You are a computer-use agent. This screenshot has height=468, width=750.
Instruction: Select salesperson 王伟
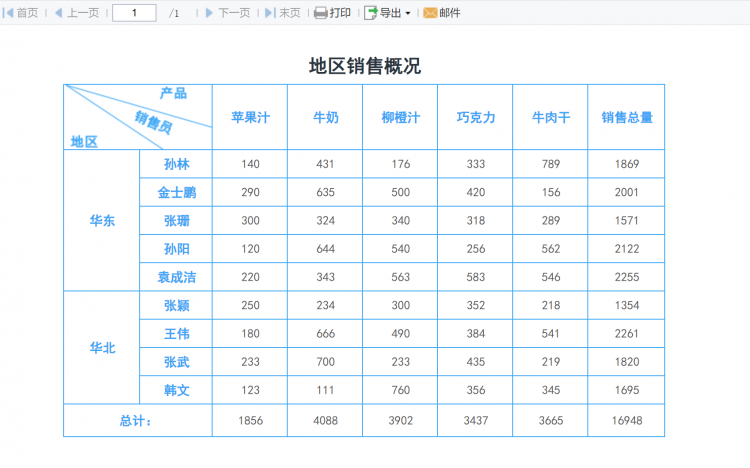pyautogui.click(x=176, y=334)
